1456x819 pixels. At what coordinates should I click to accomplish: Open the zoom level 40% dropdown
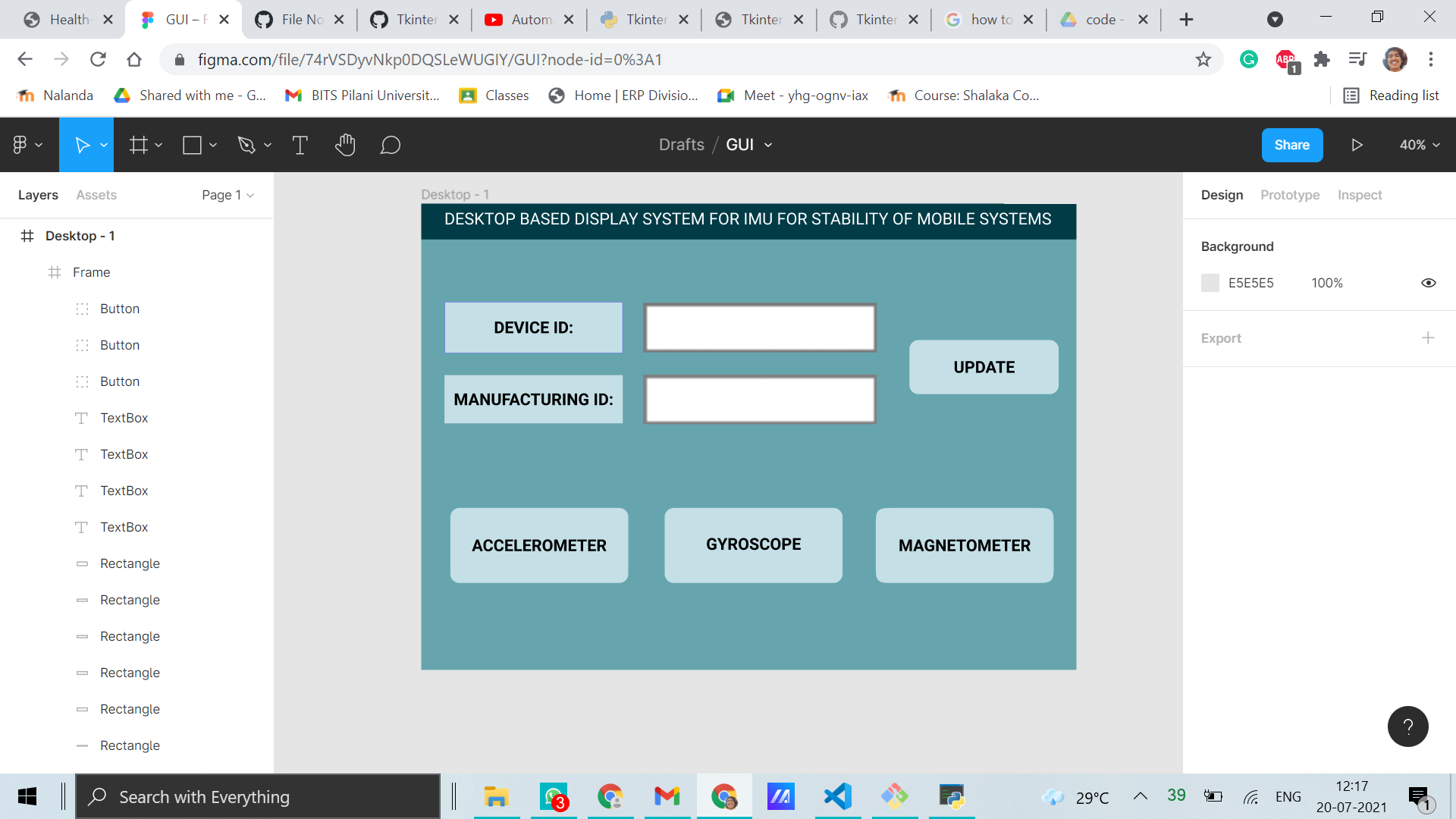point(1417,145)
